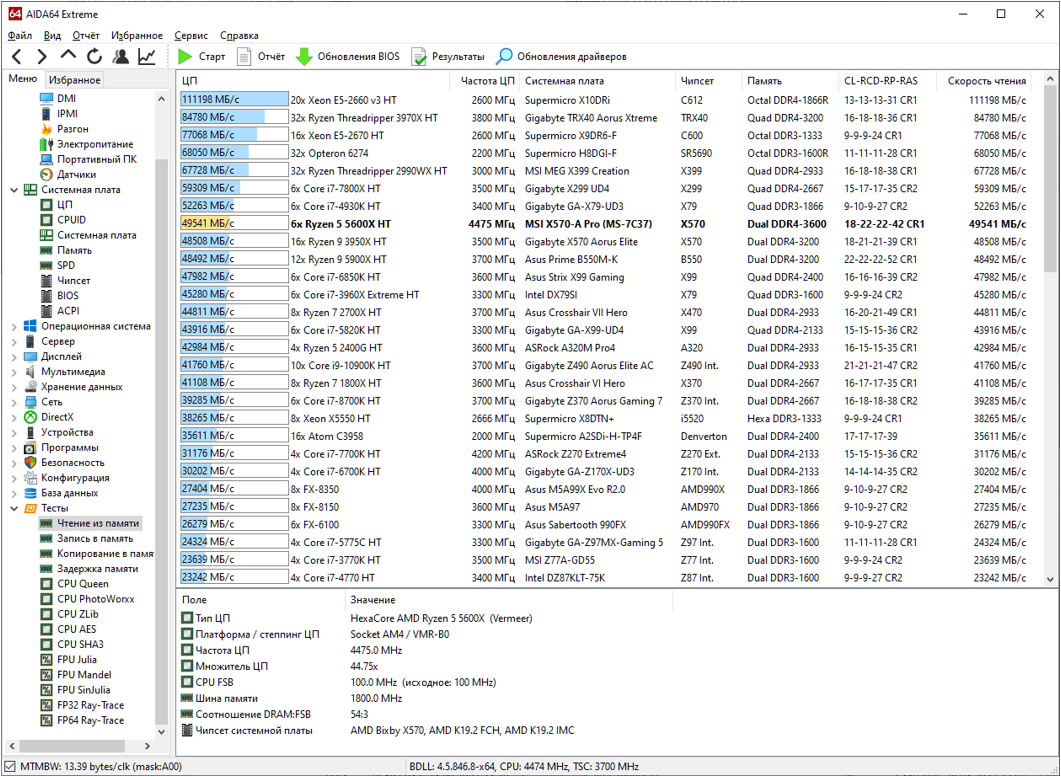Click the Отчёт report page icon

click(244, 57)
